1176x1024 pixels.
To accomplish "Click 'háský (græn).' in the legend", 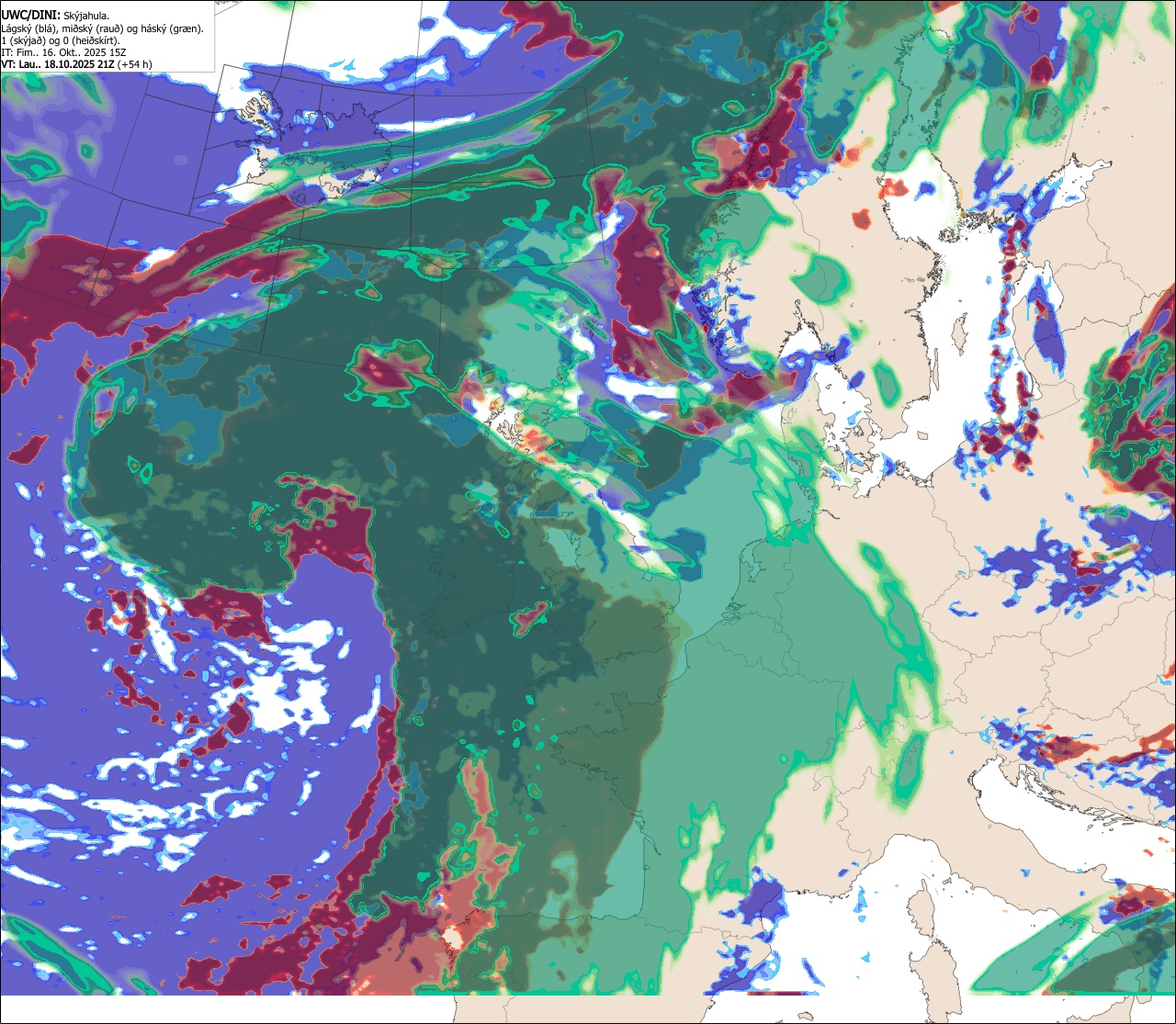I will point(172,29).
